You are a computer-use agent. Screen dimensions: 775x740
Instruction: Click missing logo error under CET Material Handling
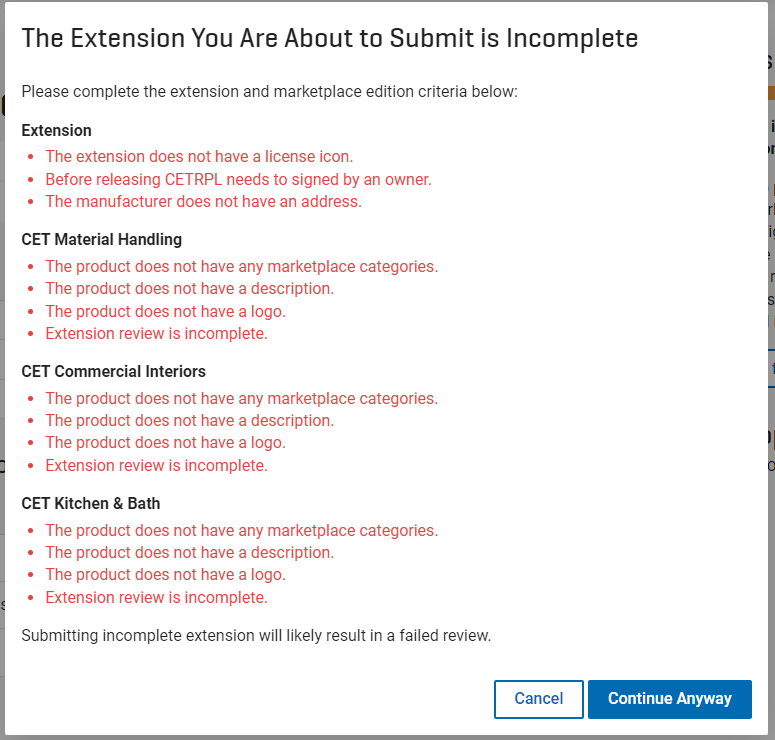click(166, 312)
